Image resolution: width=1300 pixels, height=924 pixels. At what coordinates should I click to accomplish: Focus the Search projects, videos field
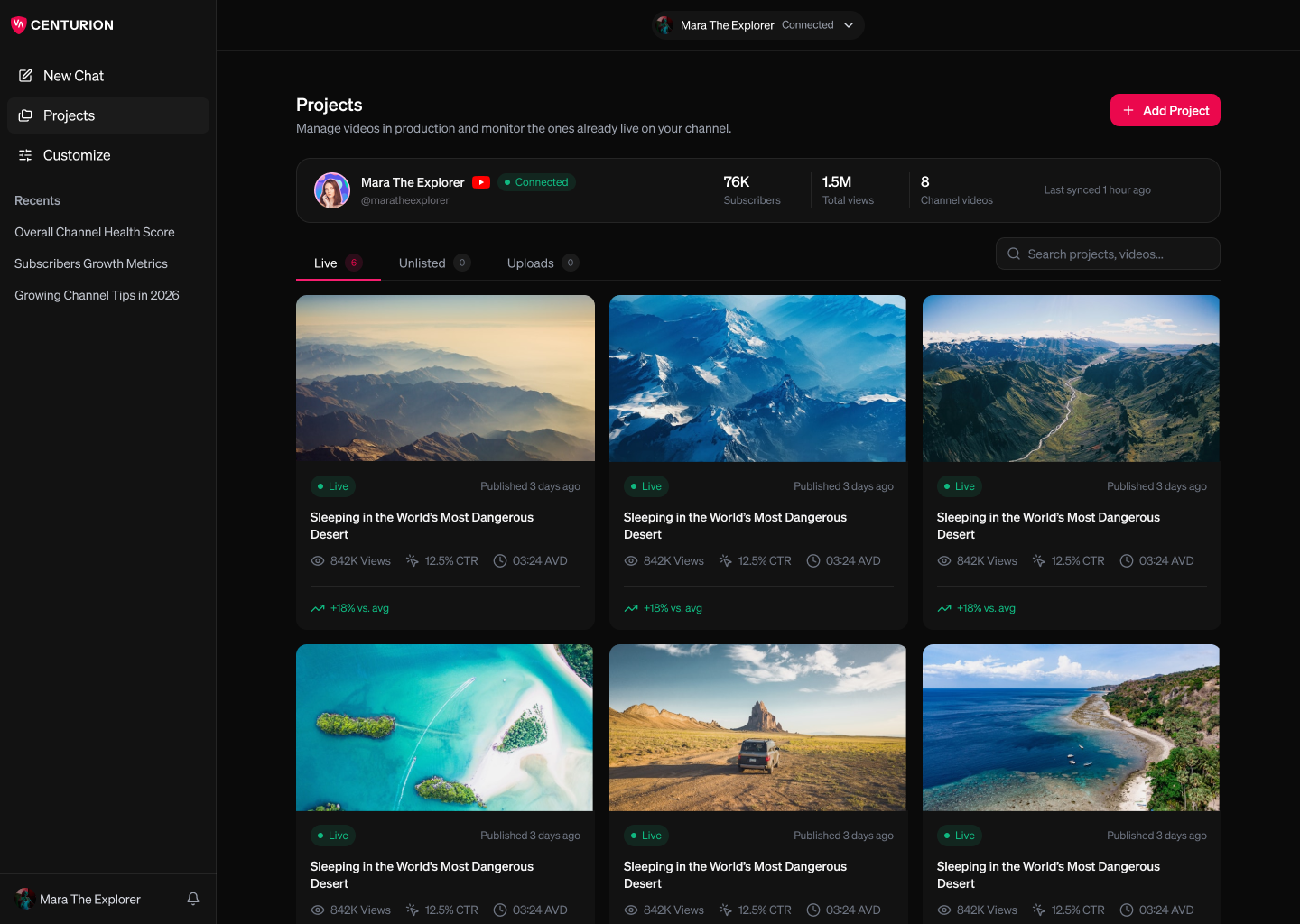1108,254
